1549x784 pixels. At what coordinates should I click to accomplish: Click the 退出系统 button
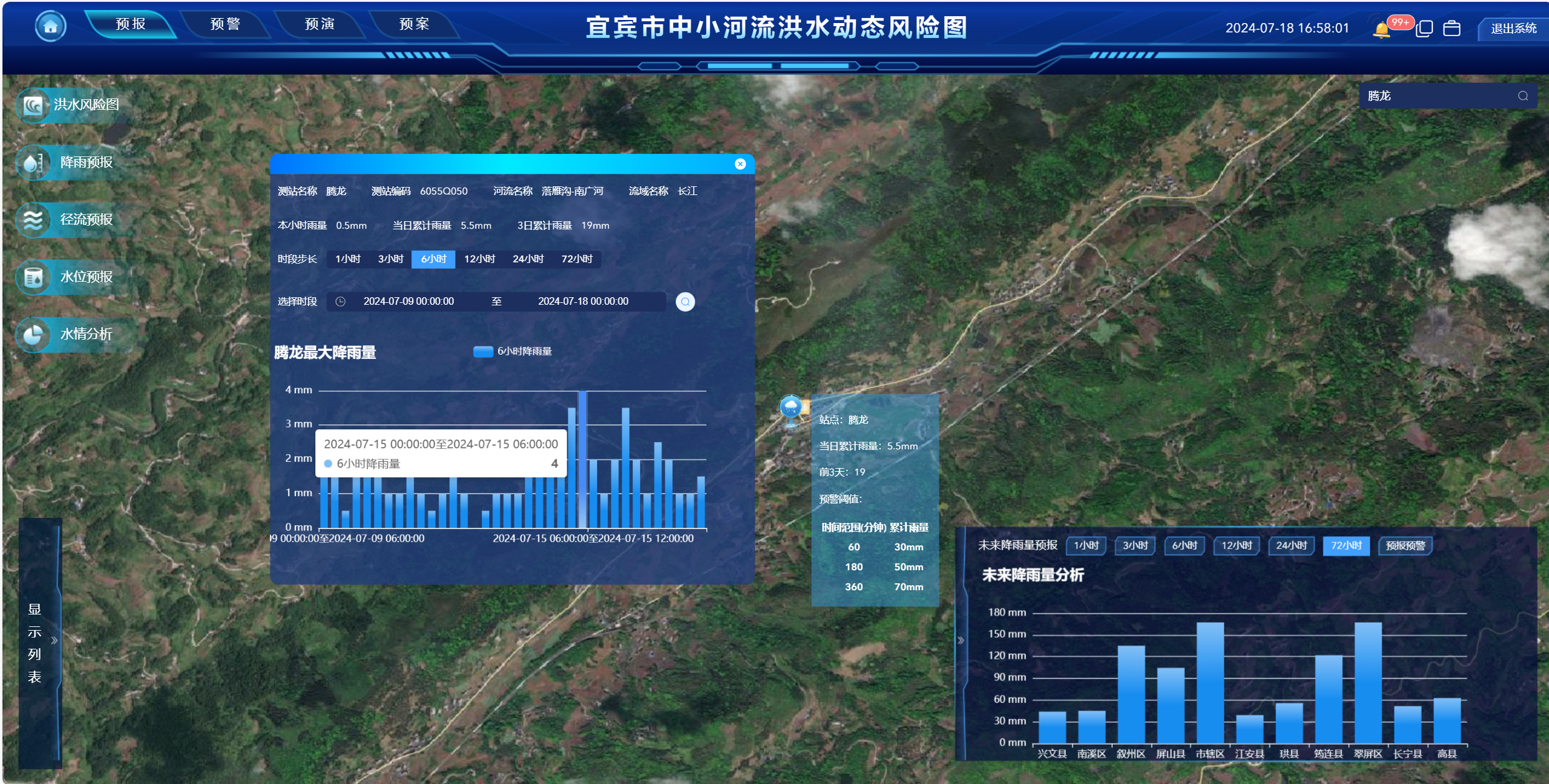(x=1513, y=29)
